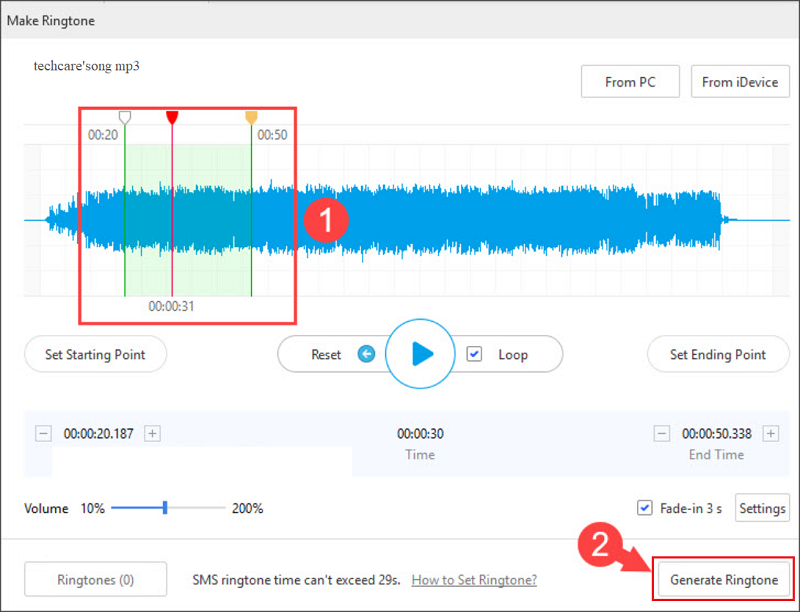
Task: Open the How to Set Ringtone link
Action: pos(474,580)
